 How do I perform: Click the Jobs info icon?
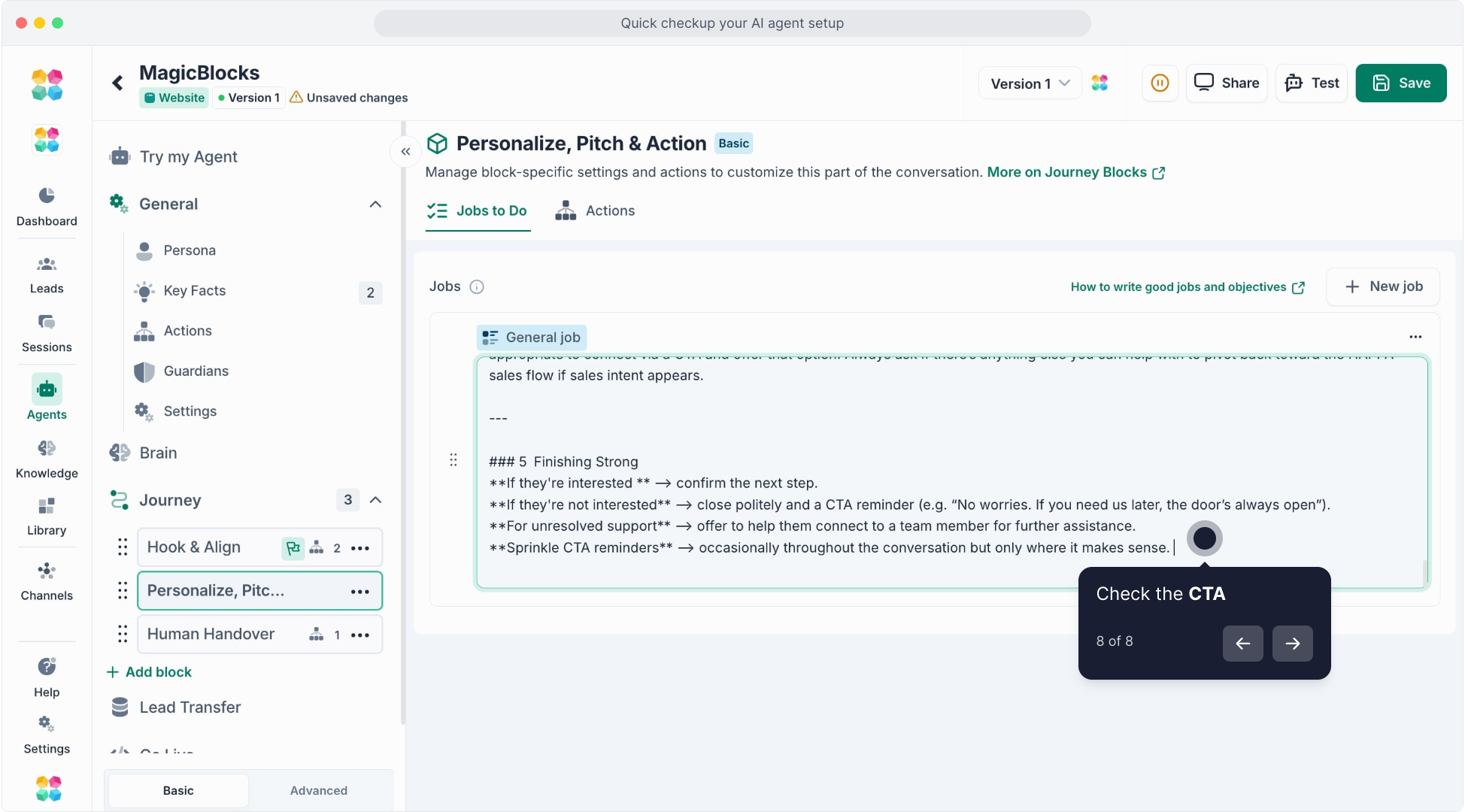[x=477, y=286]
